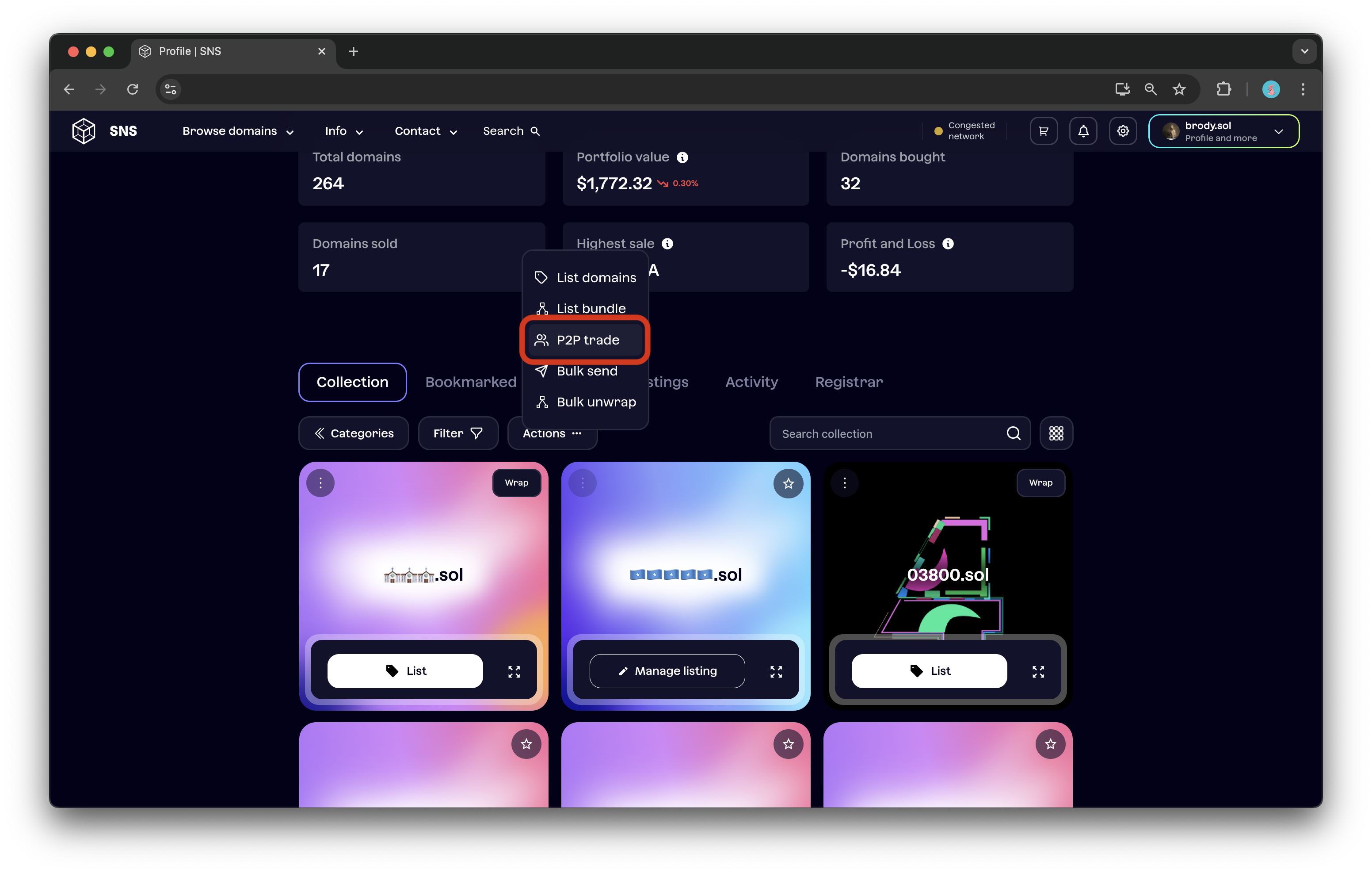Click search magnifier in collection search

1013,433
